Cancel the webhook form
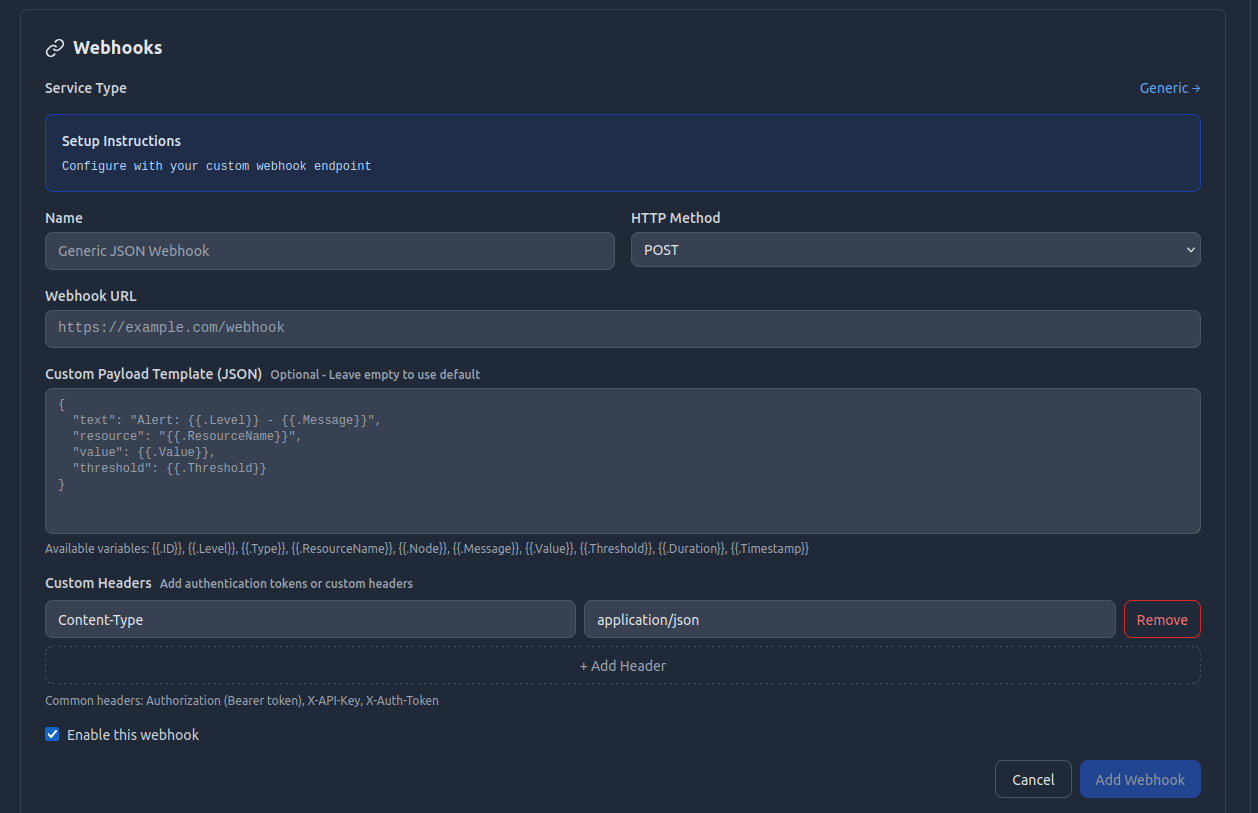The width and height of the screenshot is (1258, 813). tap(1032, 780)
